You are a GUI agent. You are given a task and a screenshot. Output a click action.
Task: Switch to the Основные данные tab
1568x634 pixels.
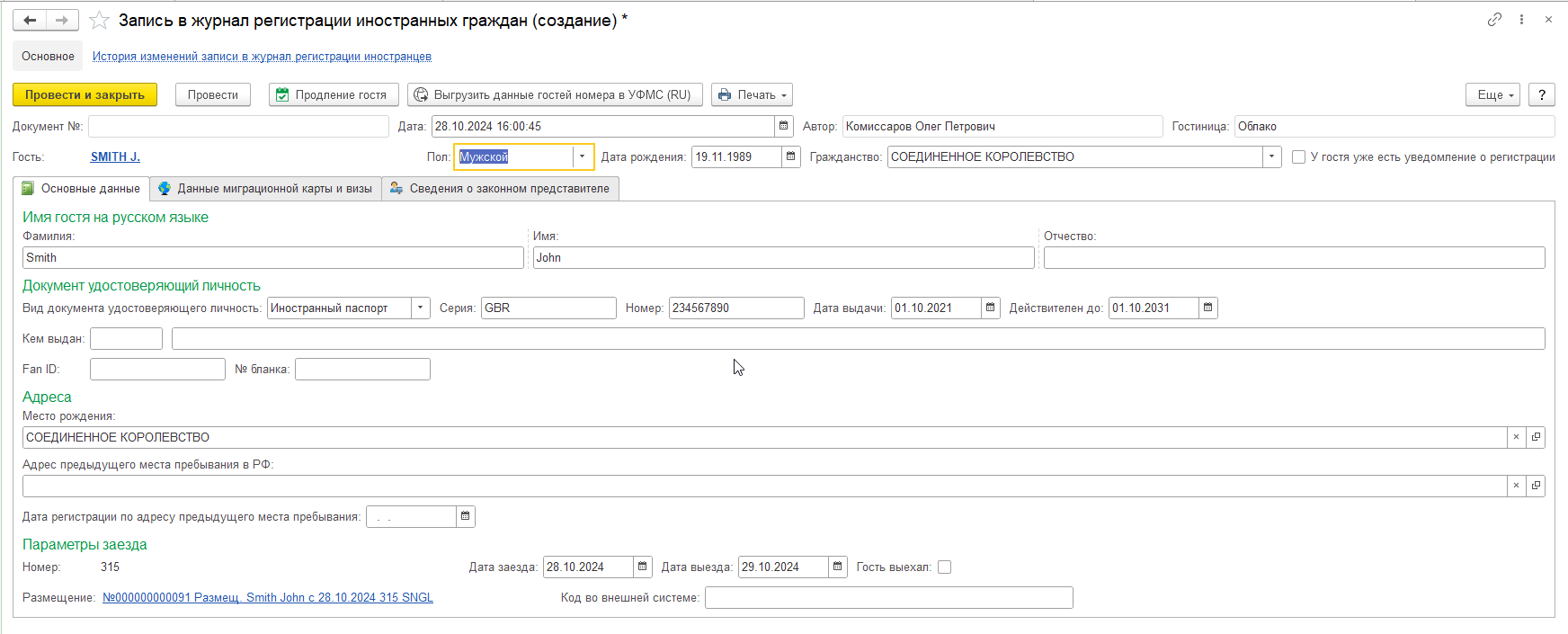click(81, 189)
